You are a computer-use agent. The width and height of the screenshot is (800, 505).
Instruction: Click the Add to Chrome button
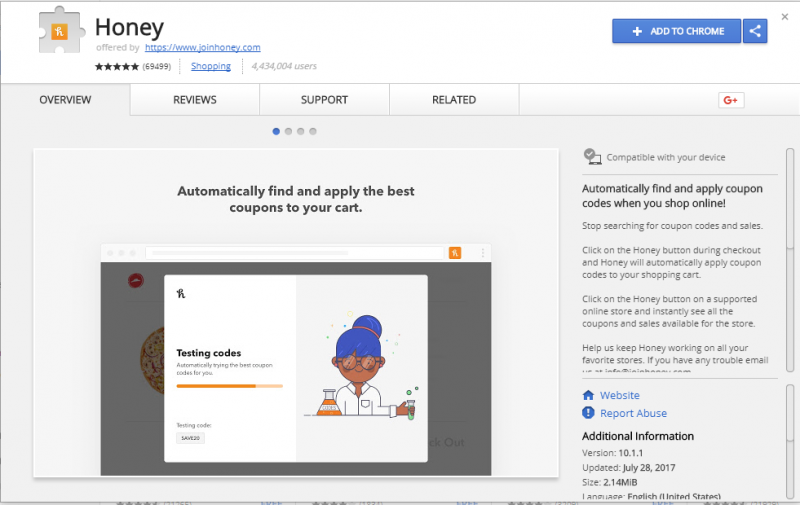point(677,31)
